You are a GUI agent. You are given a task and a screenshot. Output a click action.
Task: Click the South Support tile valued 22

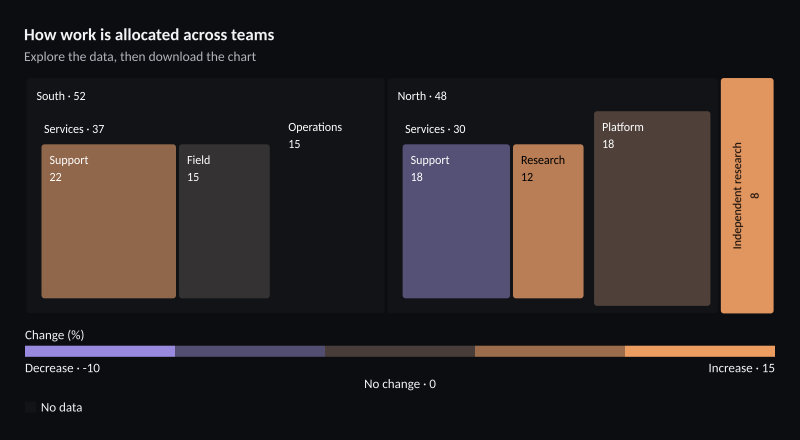coord(109,221)
